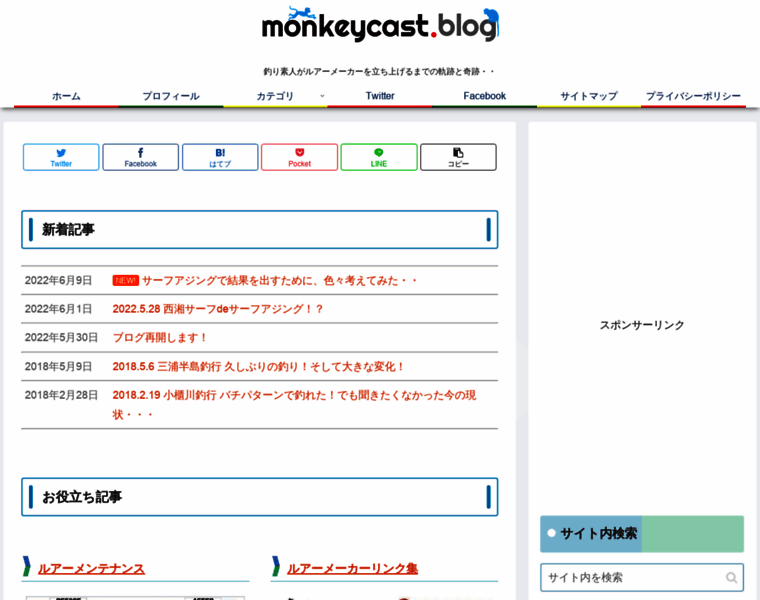
Task: Click the date 2022年6月1日
Action: click(58, 309)
